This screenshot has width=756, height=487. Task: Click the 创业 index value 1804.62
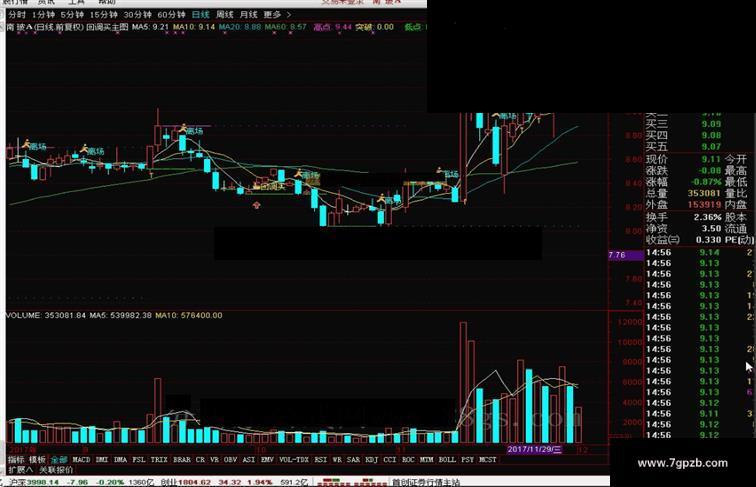click(194, 482)
